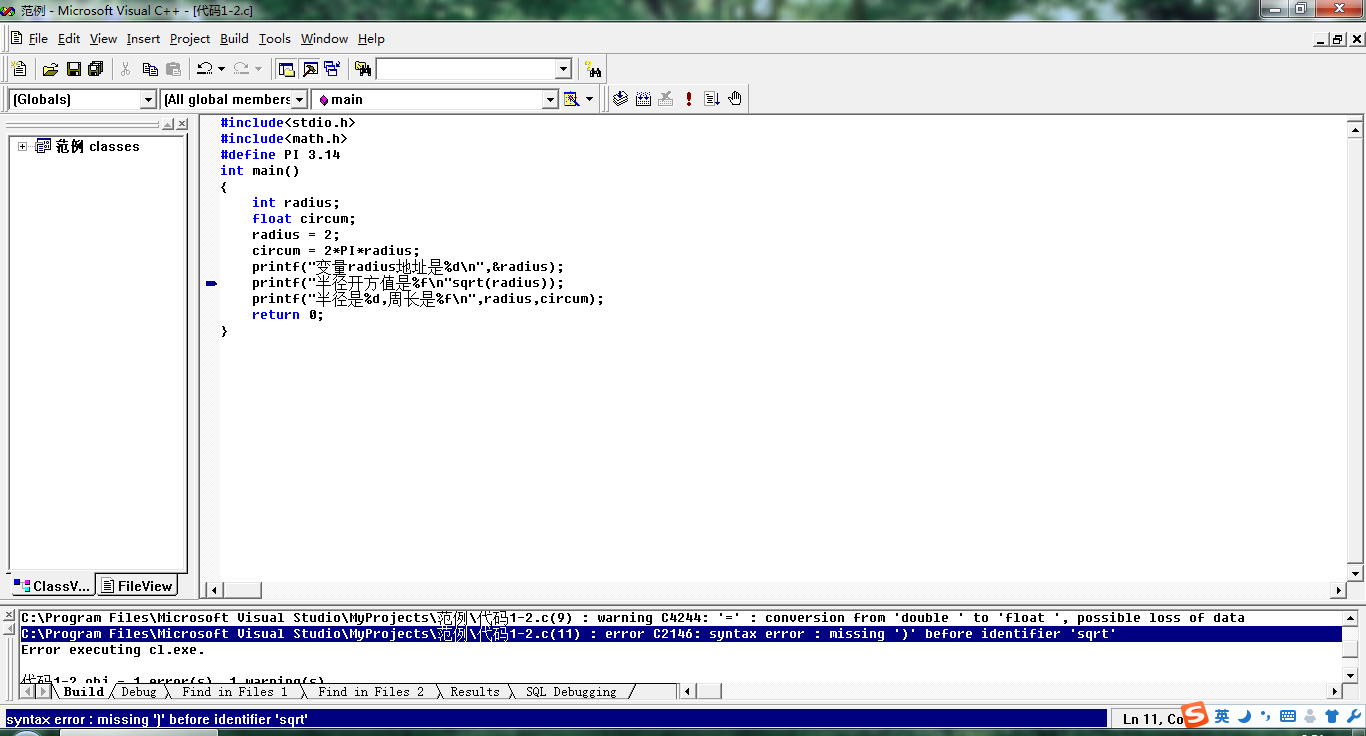Toggle the Output window icon
The width and height of the screenshot is (1366, 736).
coord(310,69)
